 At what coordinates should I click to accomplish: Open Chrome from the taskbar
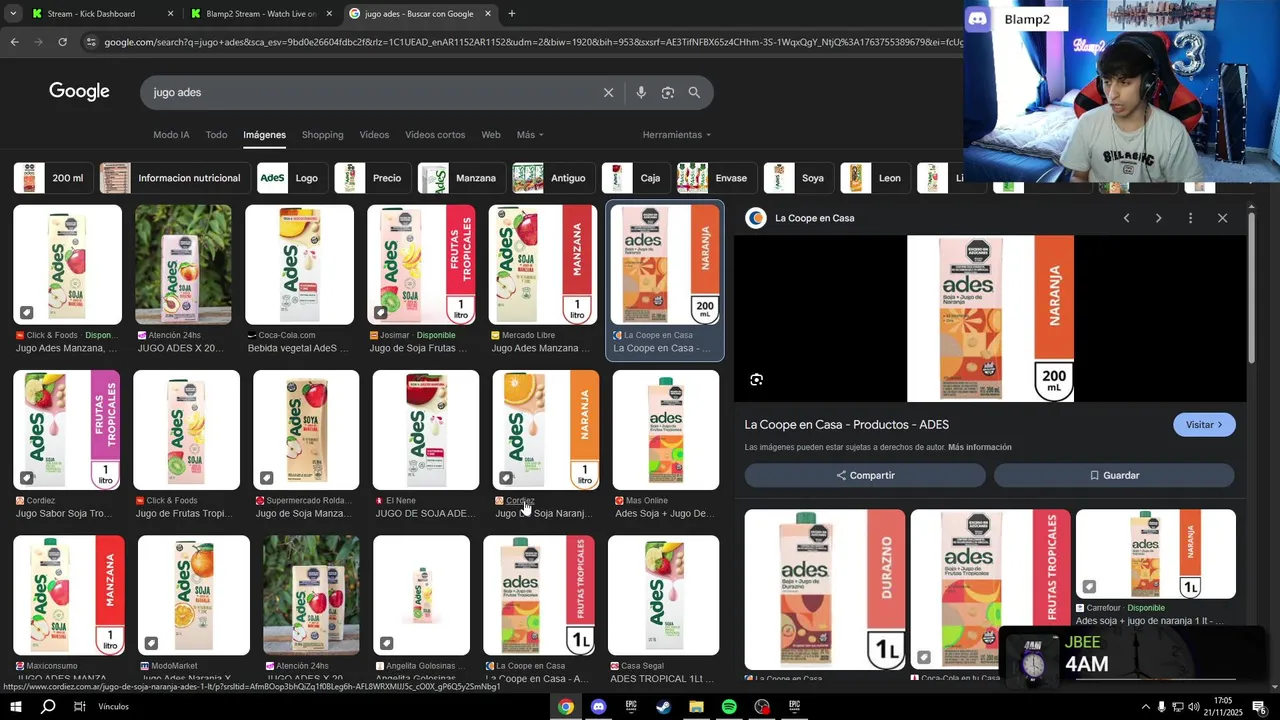pos(566,707)
